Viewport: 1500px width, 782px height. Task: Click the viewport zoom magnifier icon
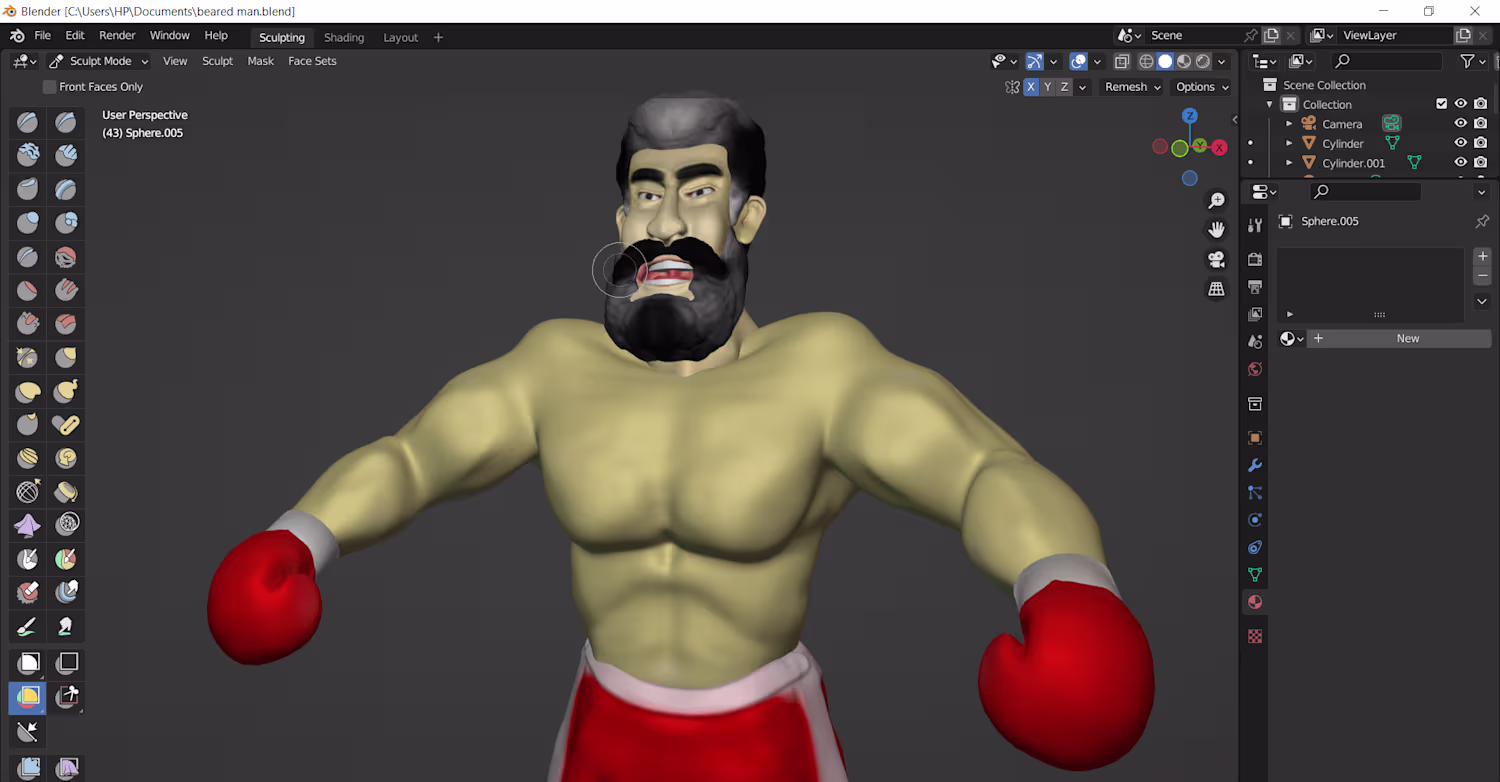[1216, 201]
